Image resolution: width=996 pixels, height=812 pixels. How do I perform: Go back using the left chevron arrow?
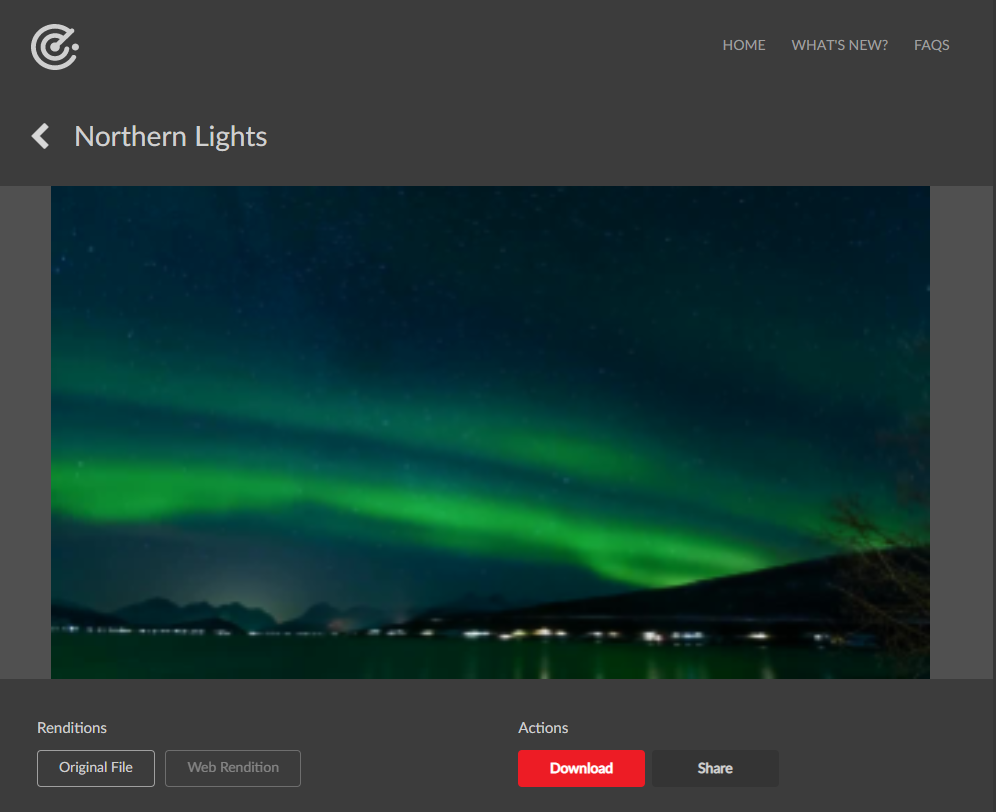click(x=41, y=136)
